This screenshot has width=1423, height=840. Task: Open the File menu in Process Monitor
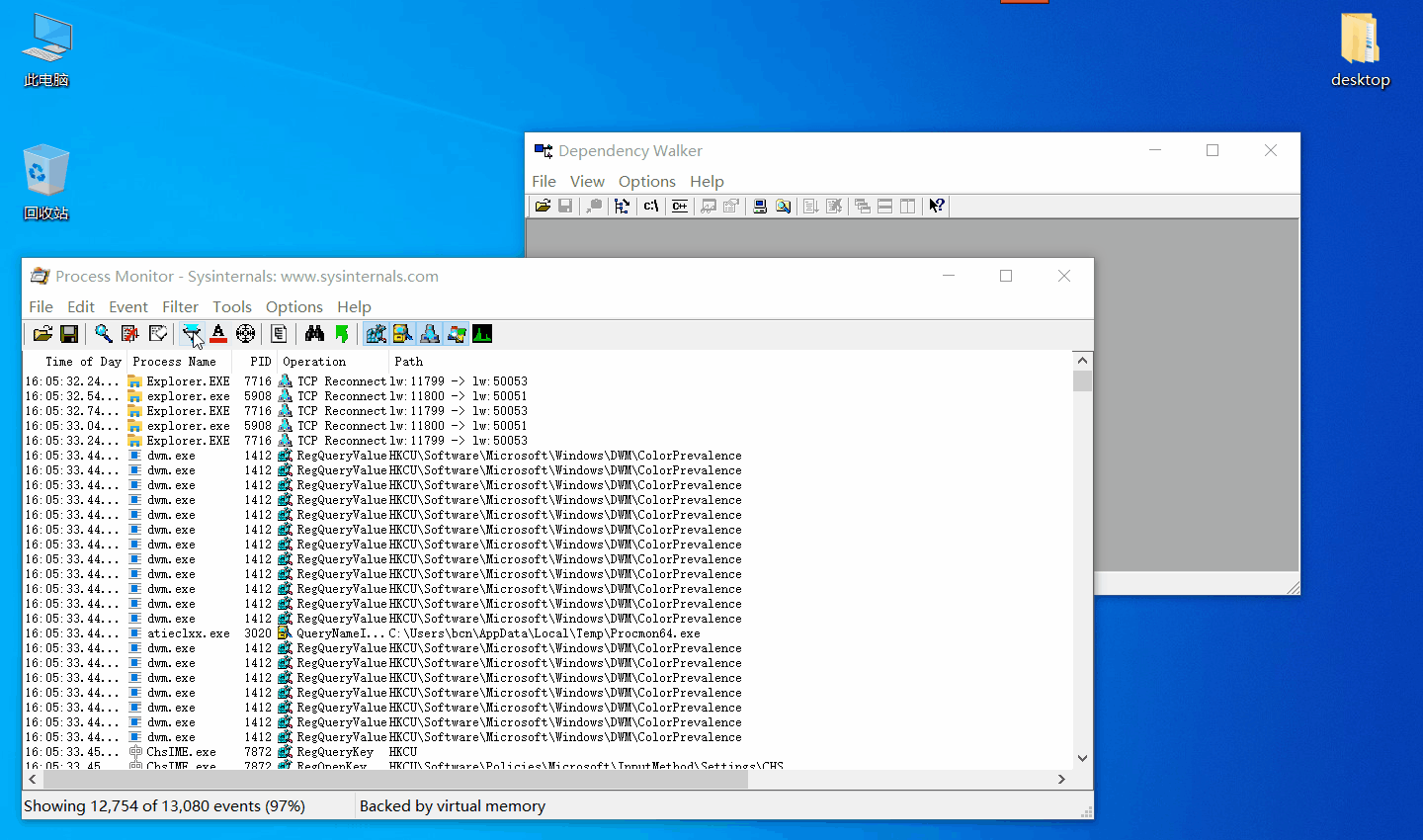point(42,307)
